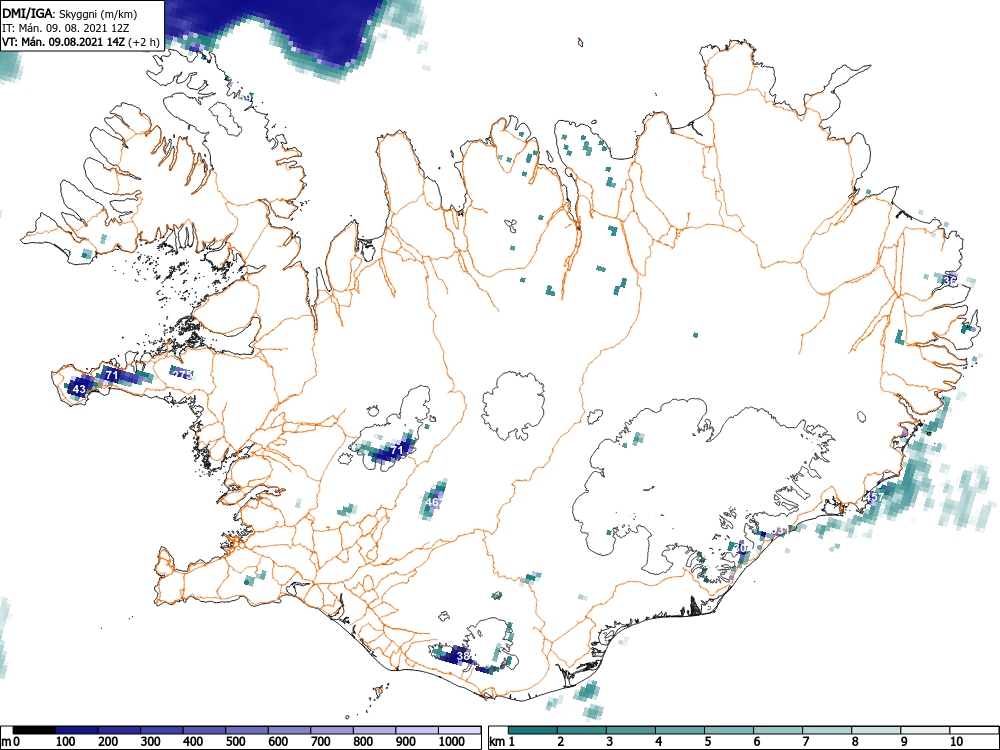Click the '71' value on Langjökull glacier

pos(397,450)
